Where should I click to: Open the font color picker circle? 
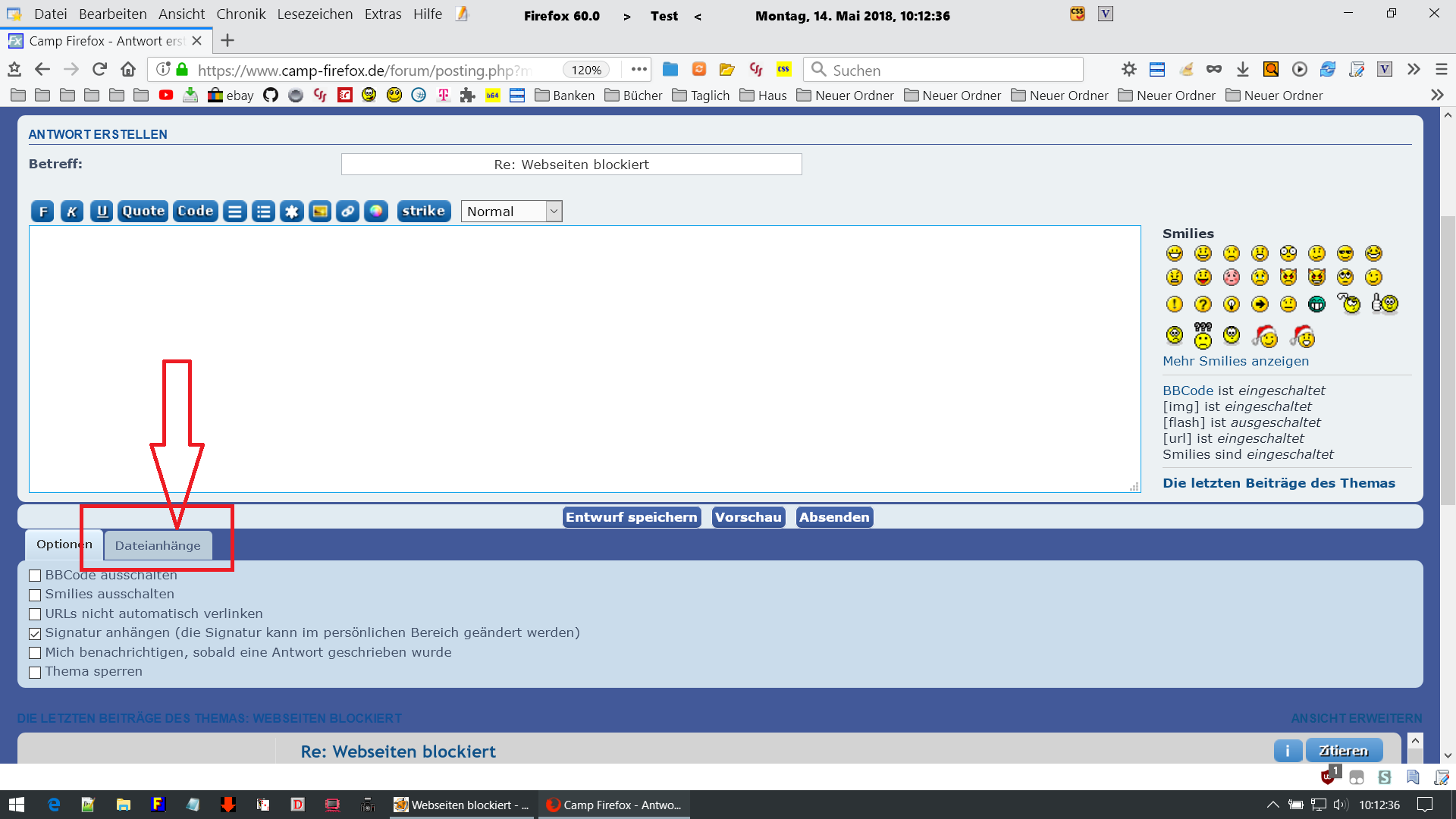[376, 212]
